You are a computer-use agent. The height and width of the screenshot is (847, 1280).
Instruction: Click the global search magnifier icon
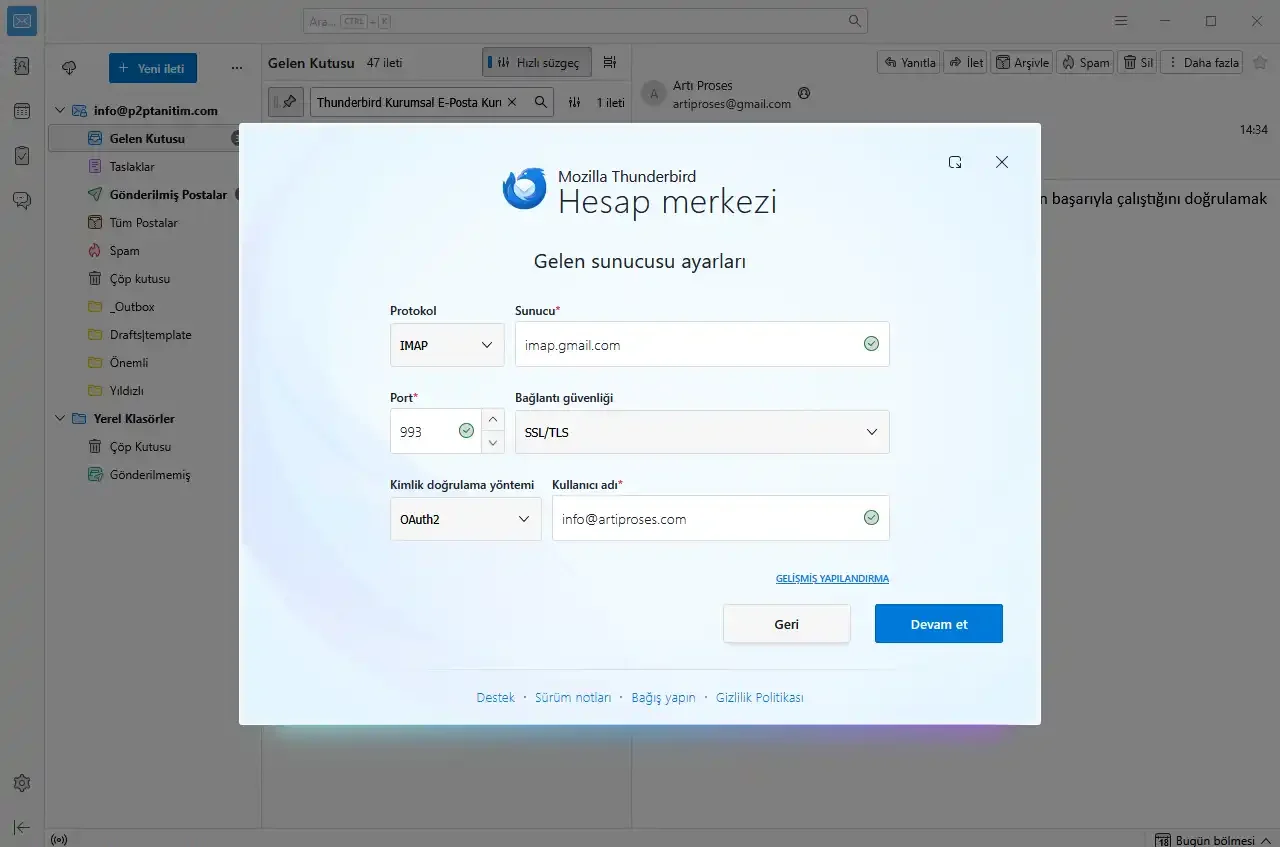[x=854, y=21]
